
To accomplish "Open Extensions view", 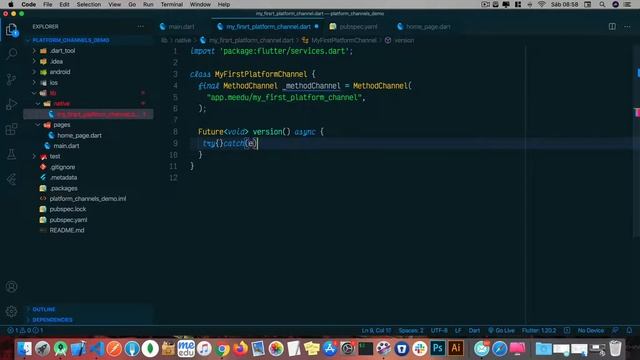I will click(x=11, y=129).
